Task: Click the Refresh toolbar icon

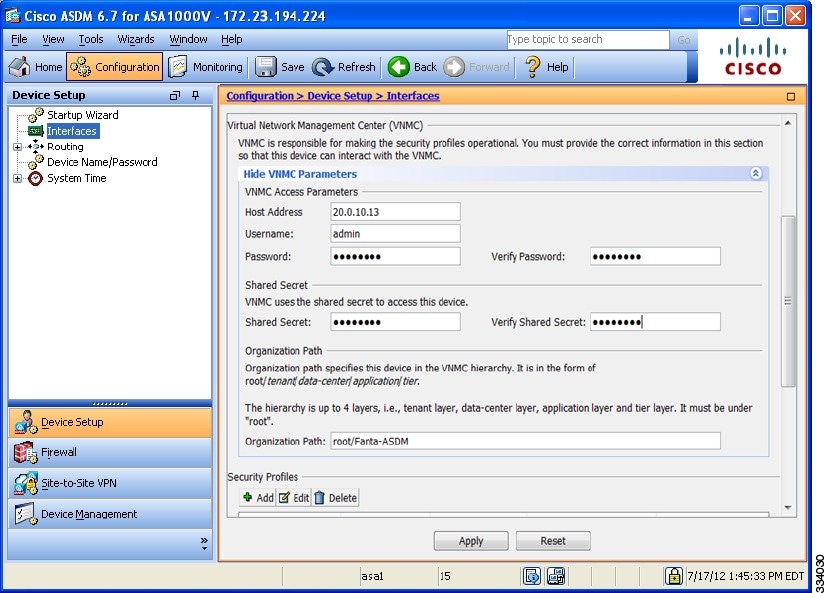Action: (x=322, y=67)
